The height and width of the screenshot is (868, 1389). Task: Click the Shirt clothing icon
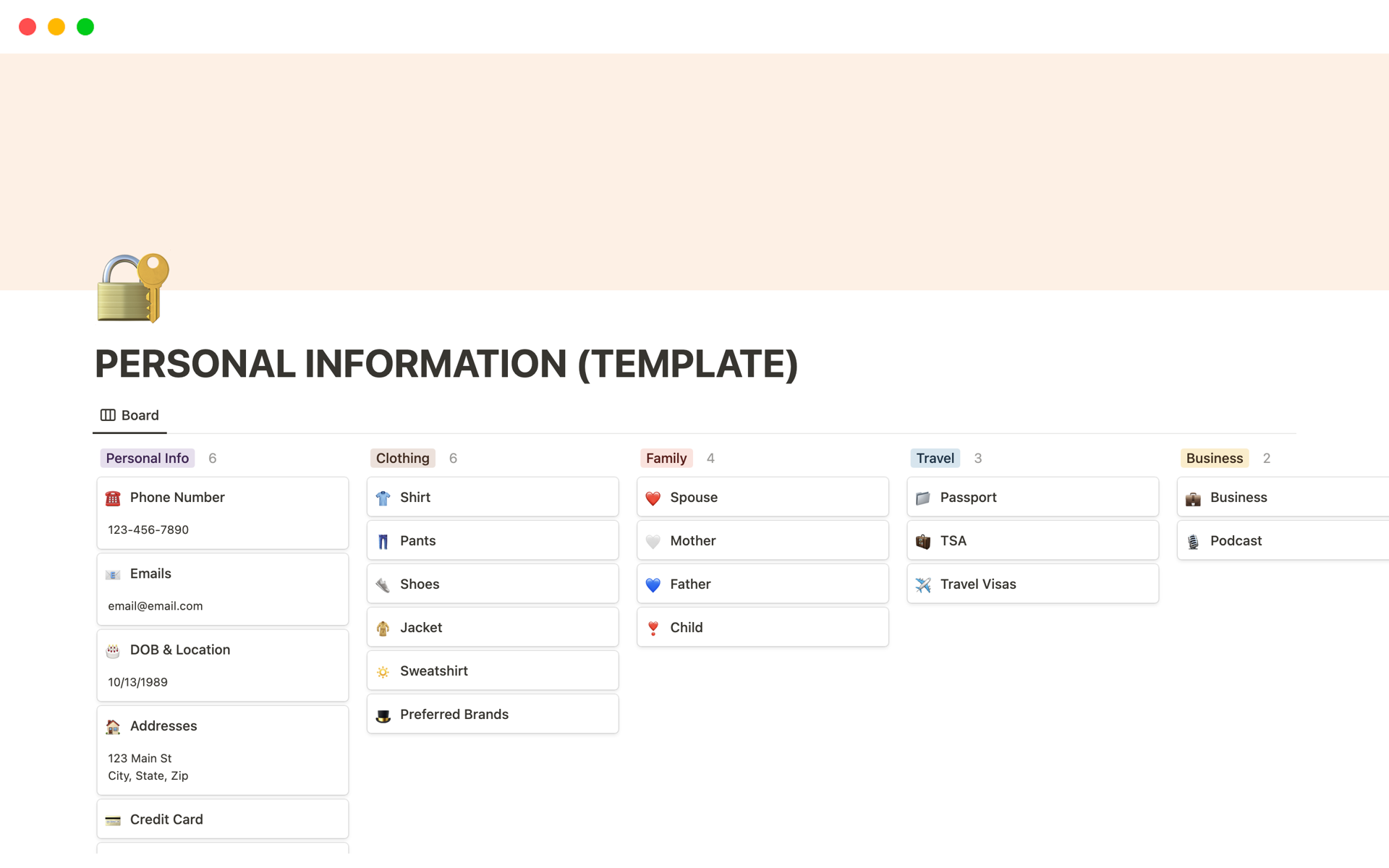point(384,497)
